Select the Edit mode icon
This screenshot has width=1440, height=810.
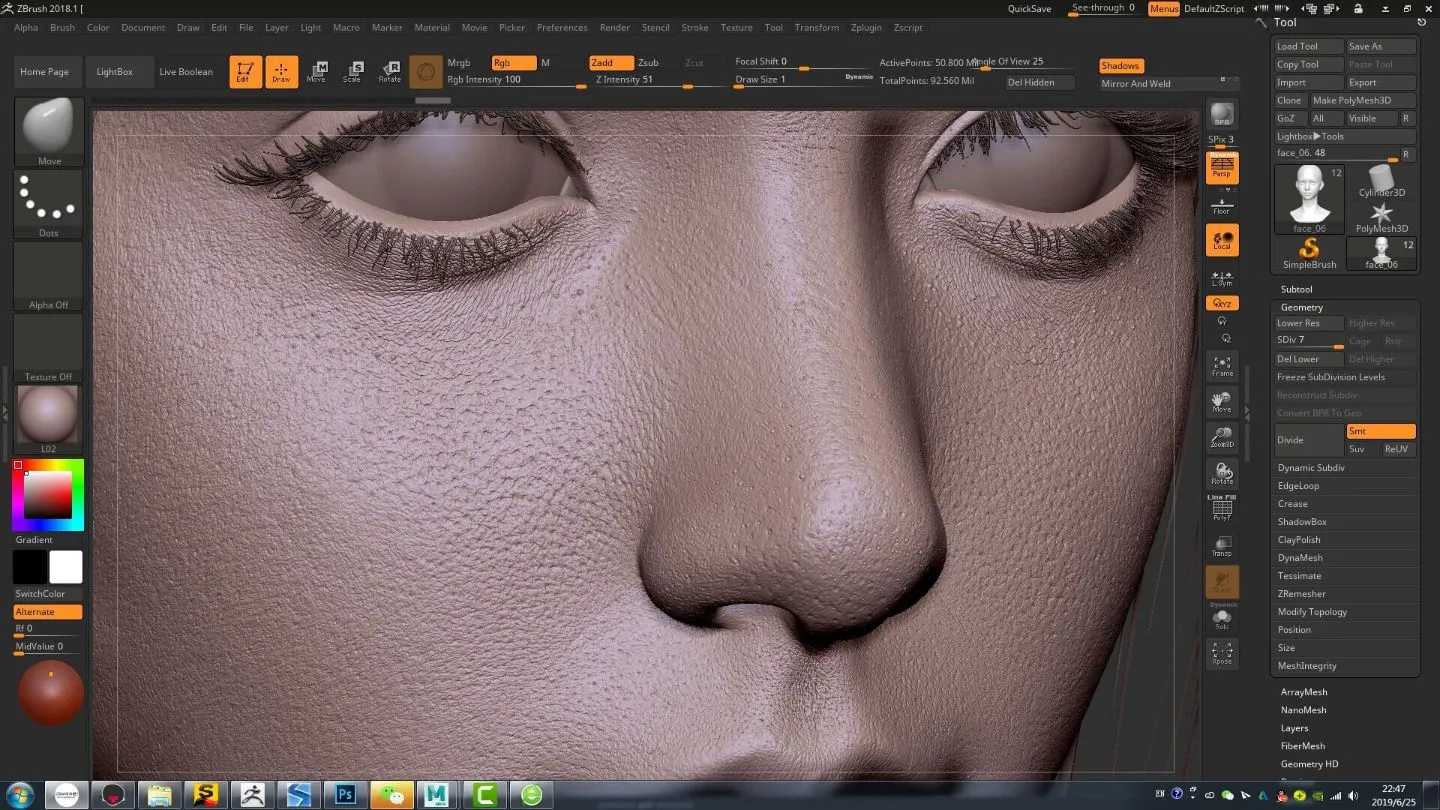click(x=245, y=72)
